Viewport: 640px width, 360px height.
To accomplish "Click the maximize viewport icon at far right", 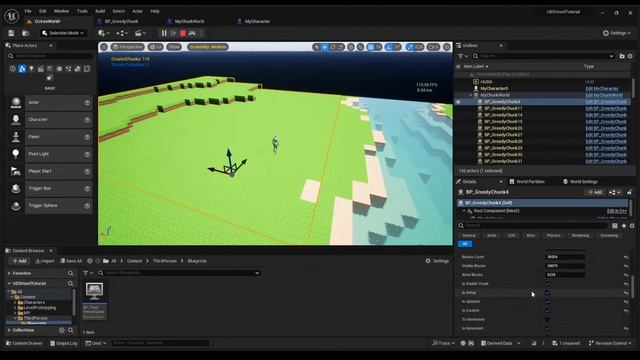I will point(447,47).
